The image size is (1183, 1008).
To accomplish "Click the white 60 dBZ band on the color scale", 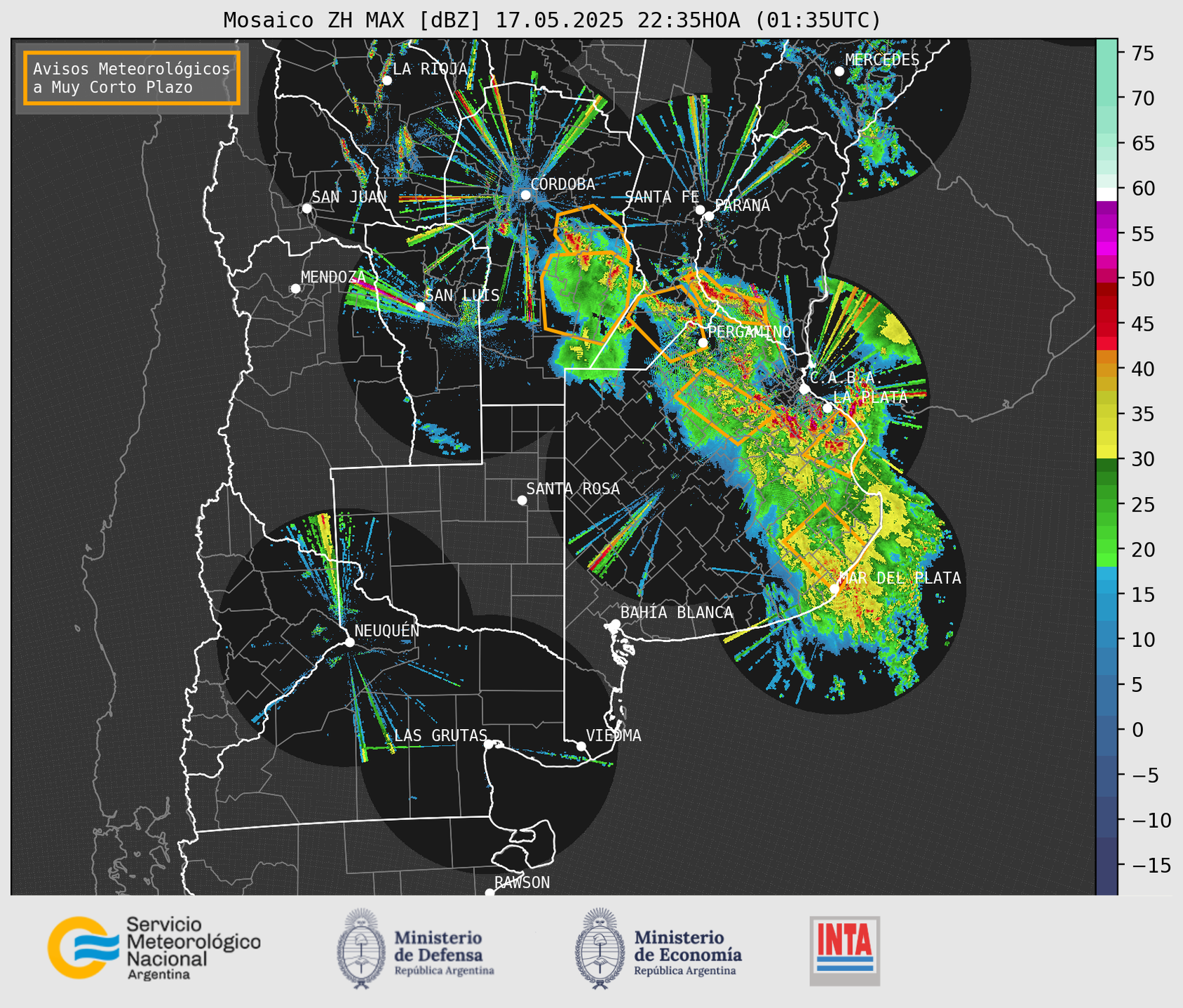I will click(x=1107, y=194).
